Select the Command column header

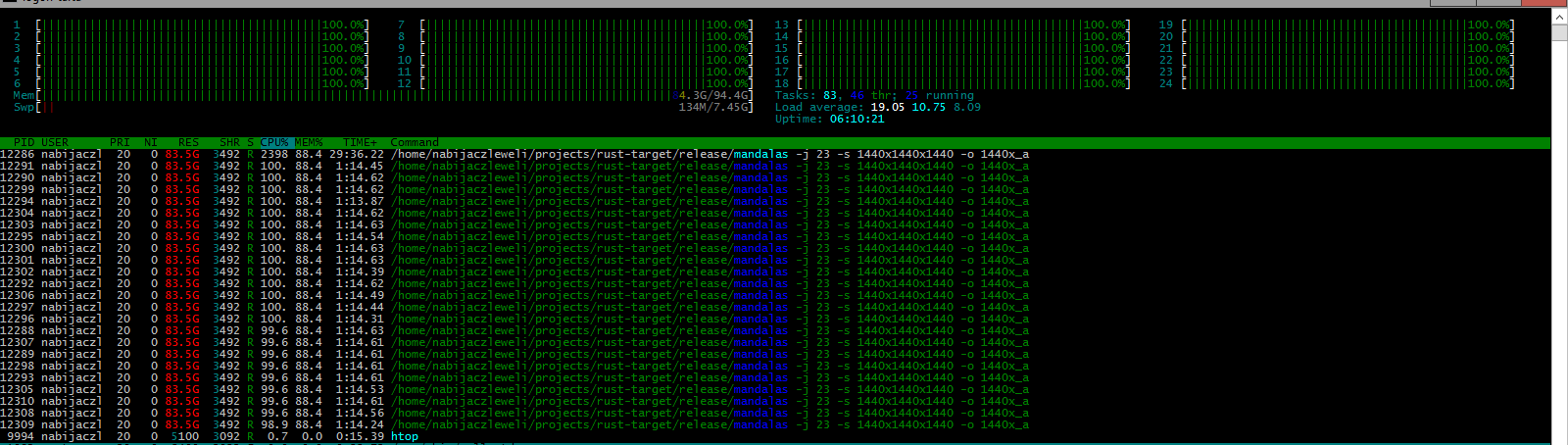coord(415,143)
